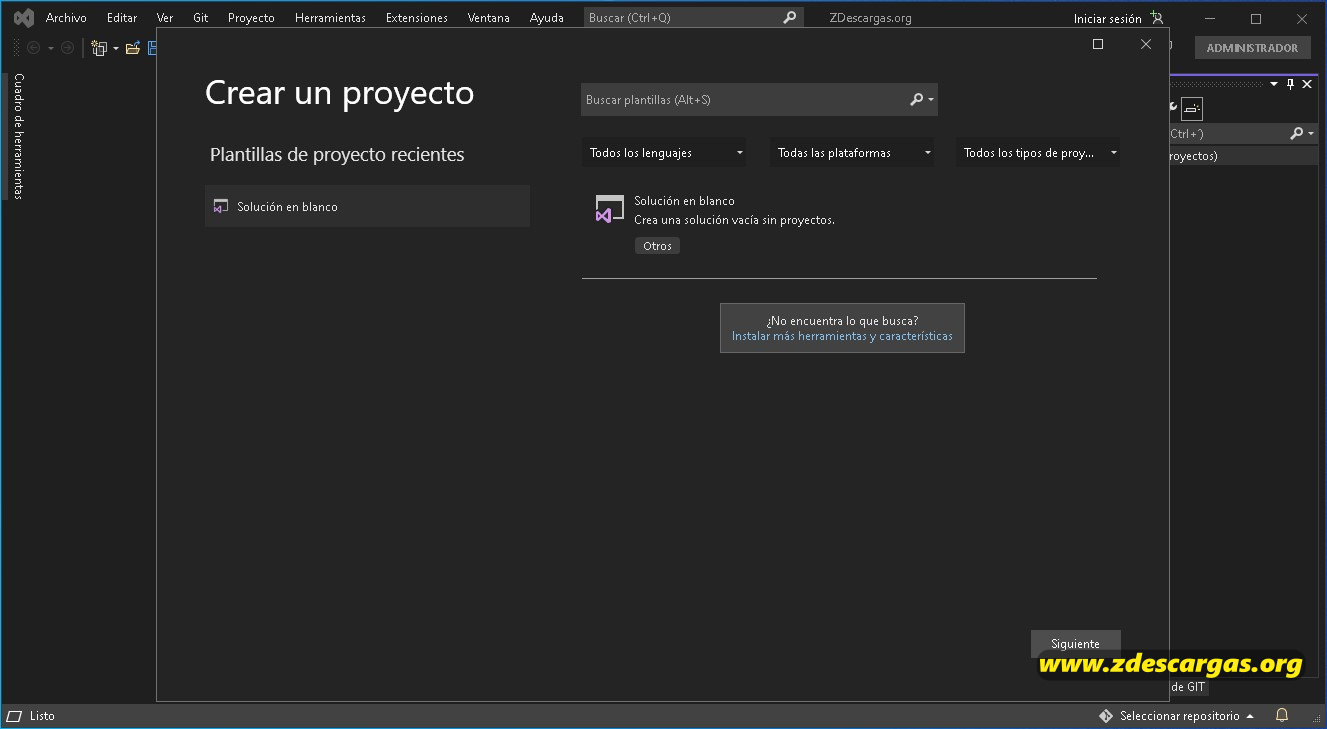Open the Extensiones menu
This screenshot has height=729, width=1327.
417,18
